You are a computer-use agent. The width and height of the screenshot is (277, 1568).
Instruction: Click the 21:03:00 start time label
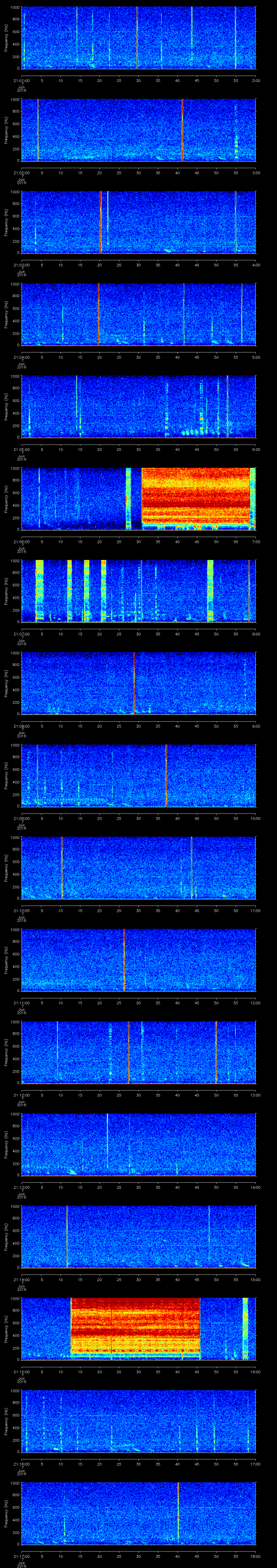click(21, 265)
